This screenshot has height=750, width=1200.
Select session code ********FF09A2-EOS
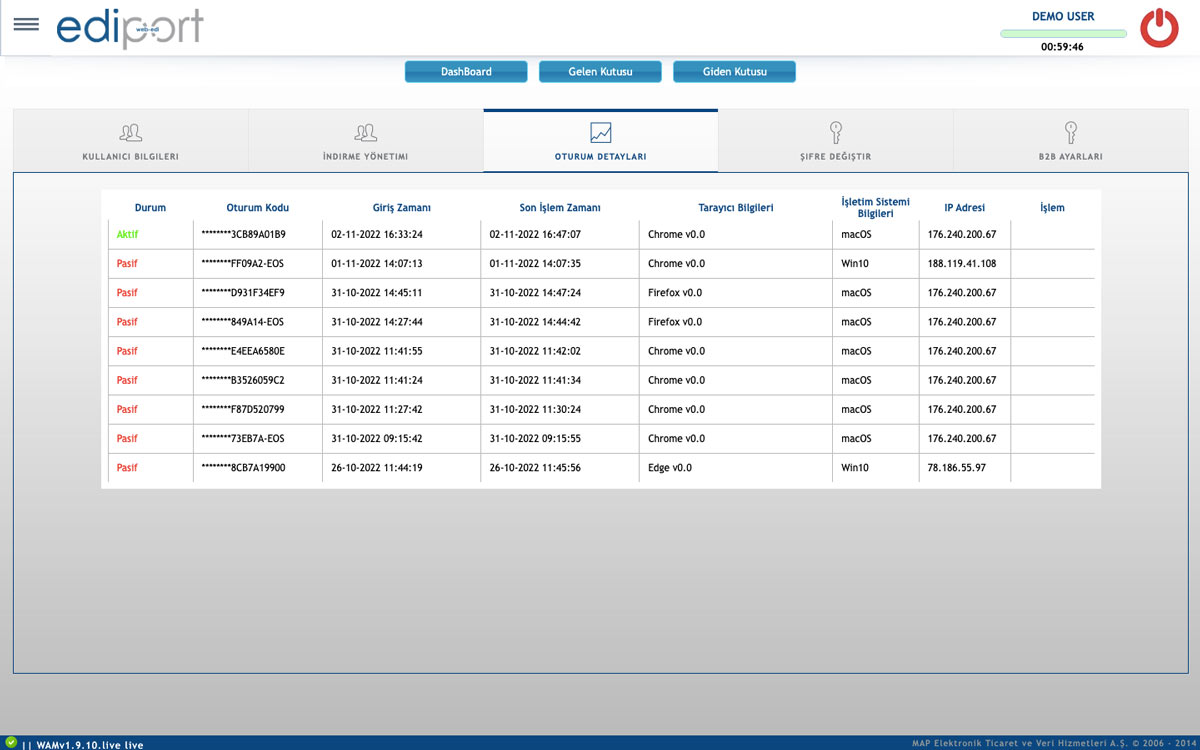pyautogui.click(x=242, y=263)
